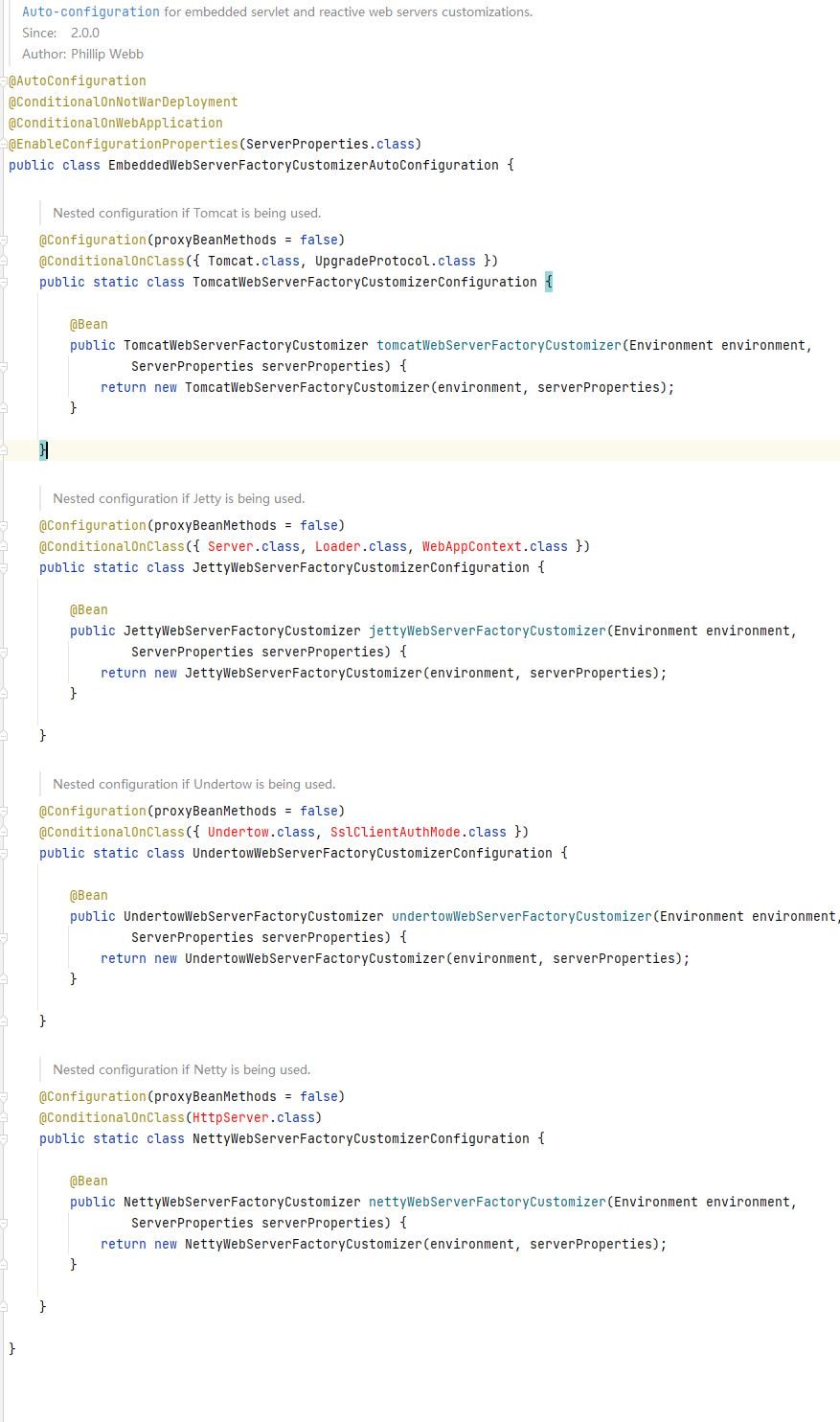This screenshot has width=840, height=1422.
Task: Click the jettyWebServerFactoryCustomizer method name
Action: (488, 631)
